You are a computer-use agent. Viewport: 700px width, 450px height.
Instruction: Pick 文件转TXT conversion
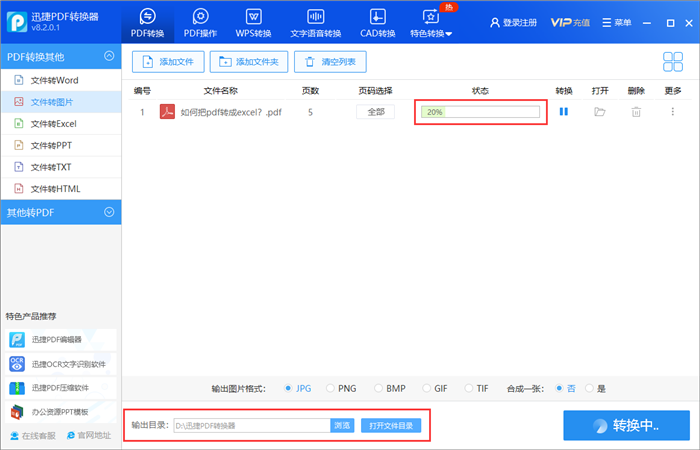tap(61, 167)
